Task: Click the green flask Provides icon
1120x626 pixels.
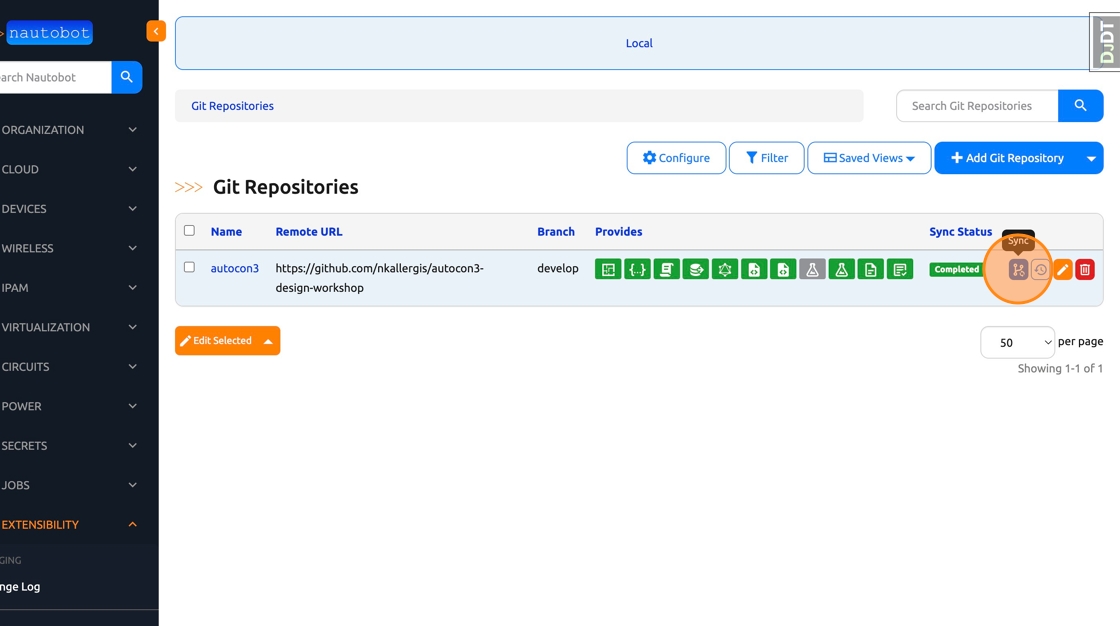Action: pos(841,269)
